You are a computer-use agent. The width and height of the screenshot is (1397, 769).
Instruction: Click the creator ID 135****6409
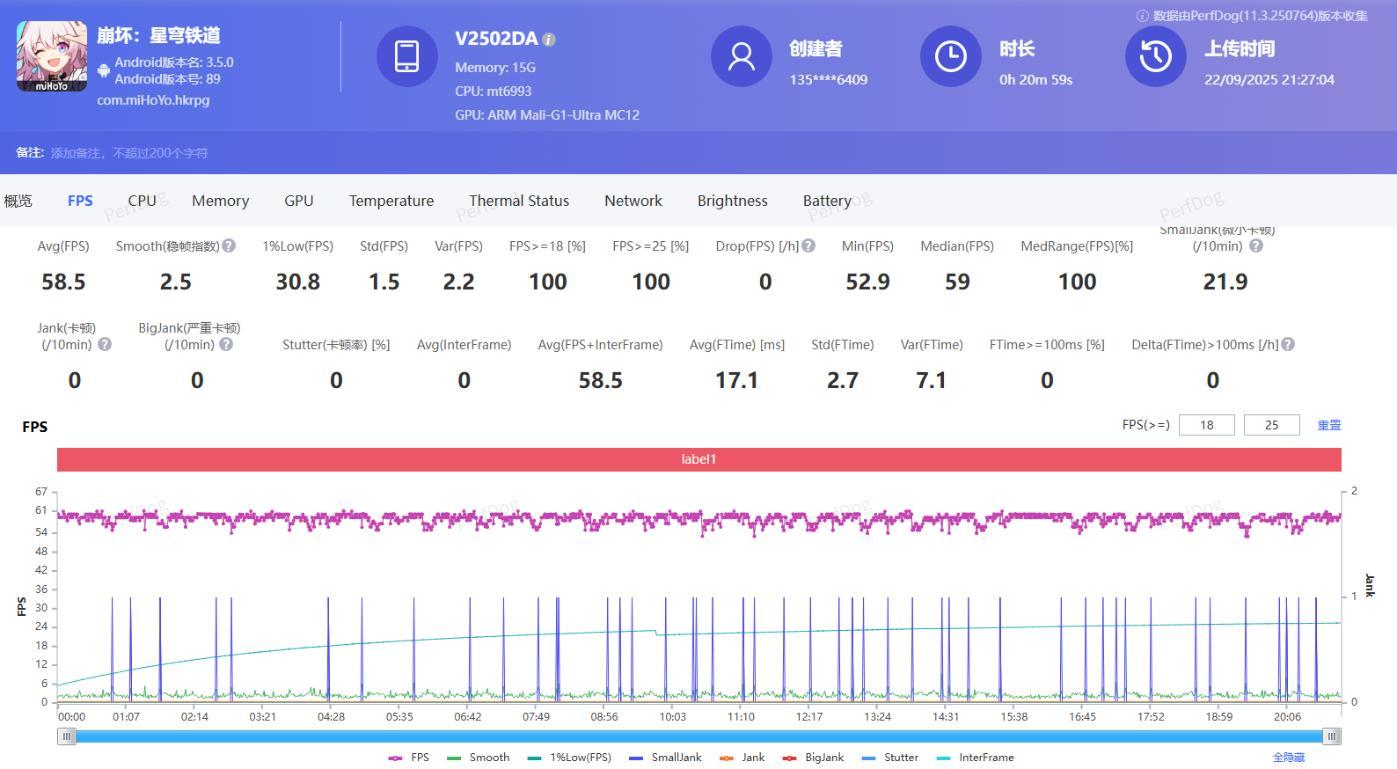click(x=828, y=80)
